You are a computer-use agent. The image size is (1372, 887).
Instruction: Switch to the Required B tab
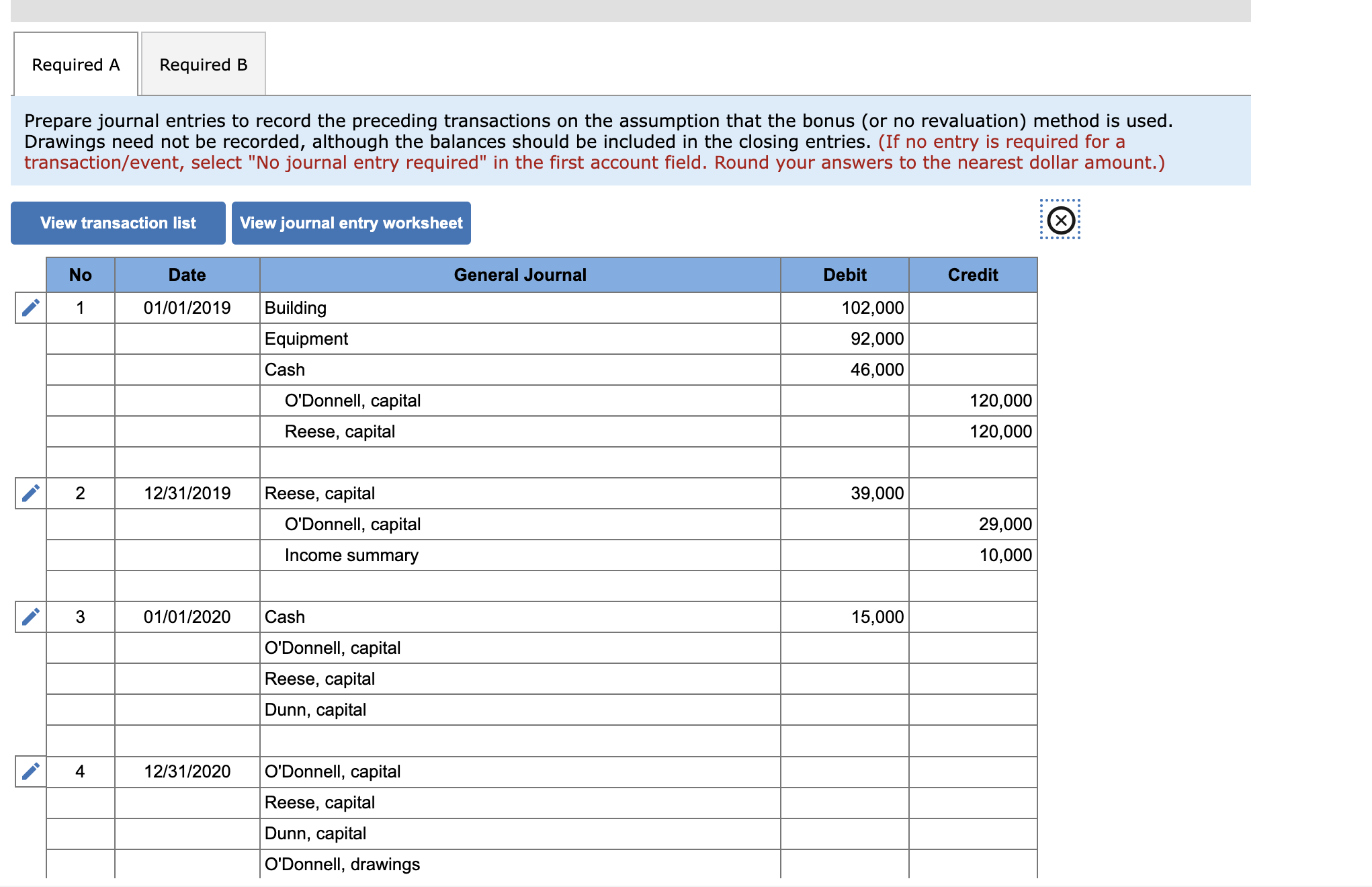[203, 65]
